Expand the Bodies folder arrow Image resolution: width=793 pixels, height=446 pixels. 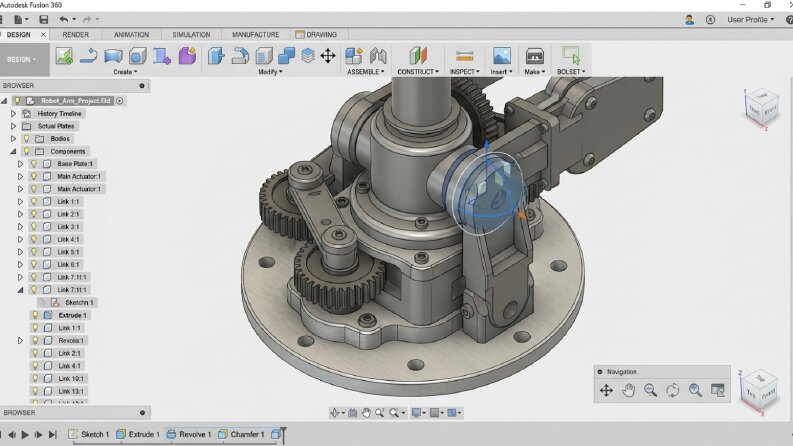click(x=14, y=138)
